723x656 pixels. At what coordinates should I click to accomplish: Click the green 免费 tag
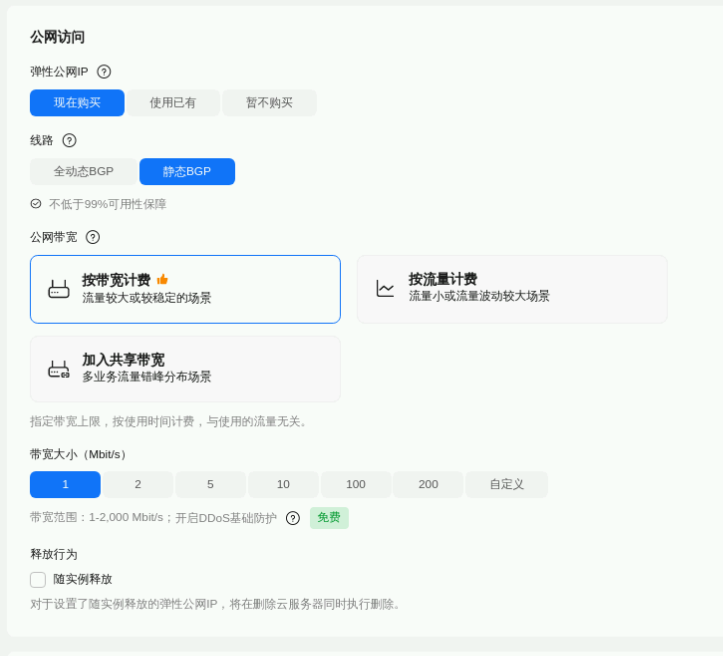tap(329, 518)
